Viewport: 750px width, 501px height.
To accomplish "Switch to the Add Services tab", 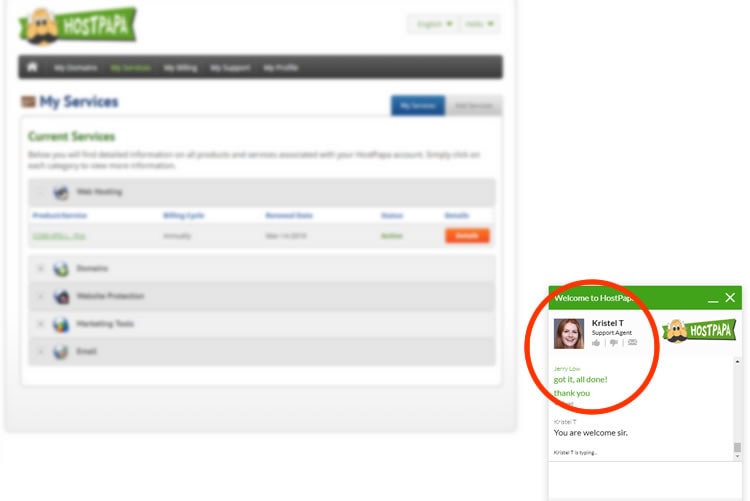I will coord(473,106).
